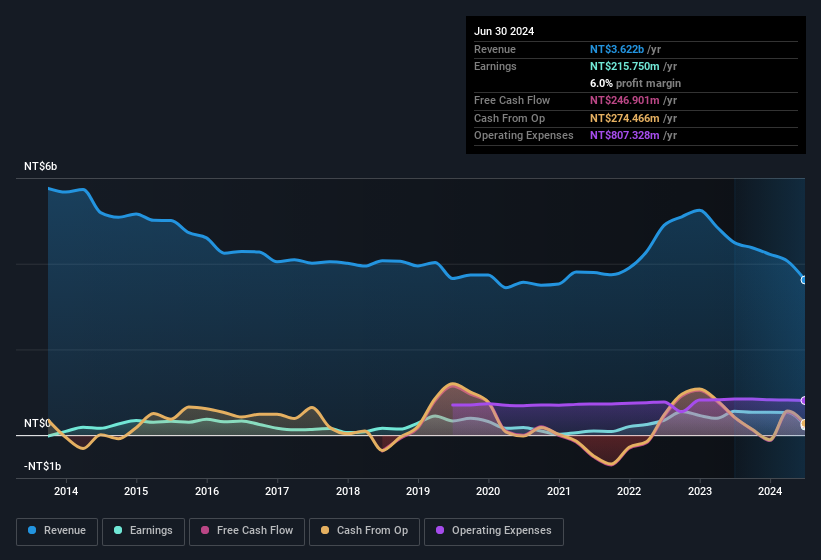This screenshot has height=560, width=821.
Task: Click the 2021 x-axis label
Action: (559, 491)
